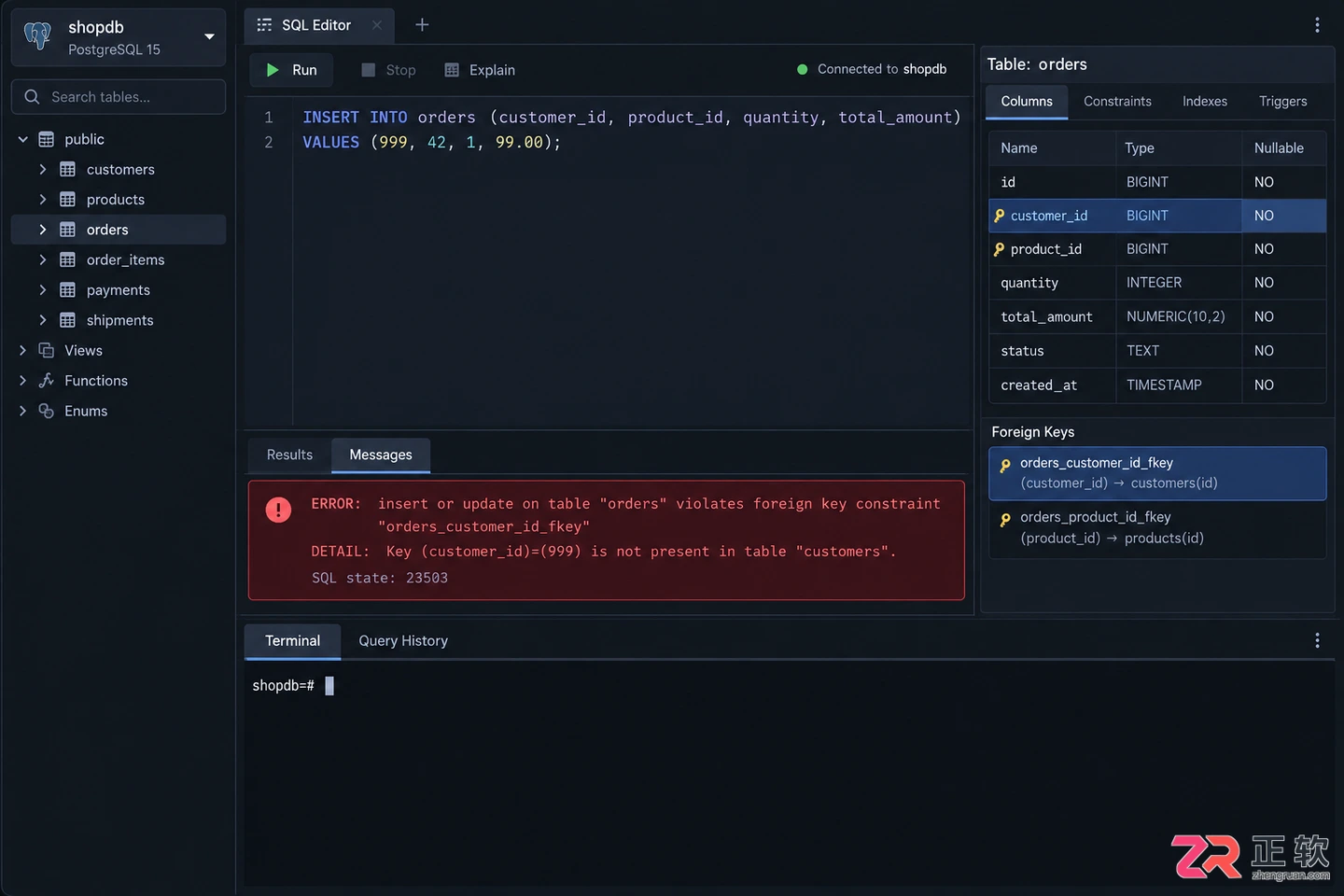Open the Indexes tab

tap(1205, 102)
